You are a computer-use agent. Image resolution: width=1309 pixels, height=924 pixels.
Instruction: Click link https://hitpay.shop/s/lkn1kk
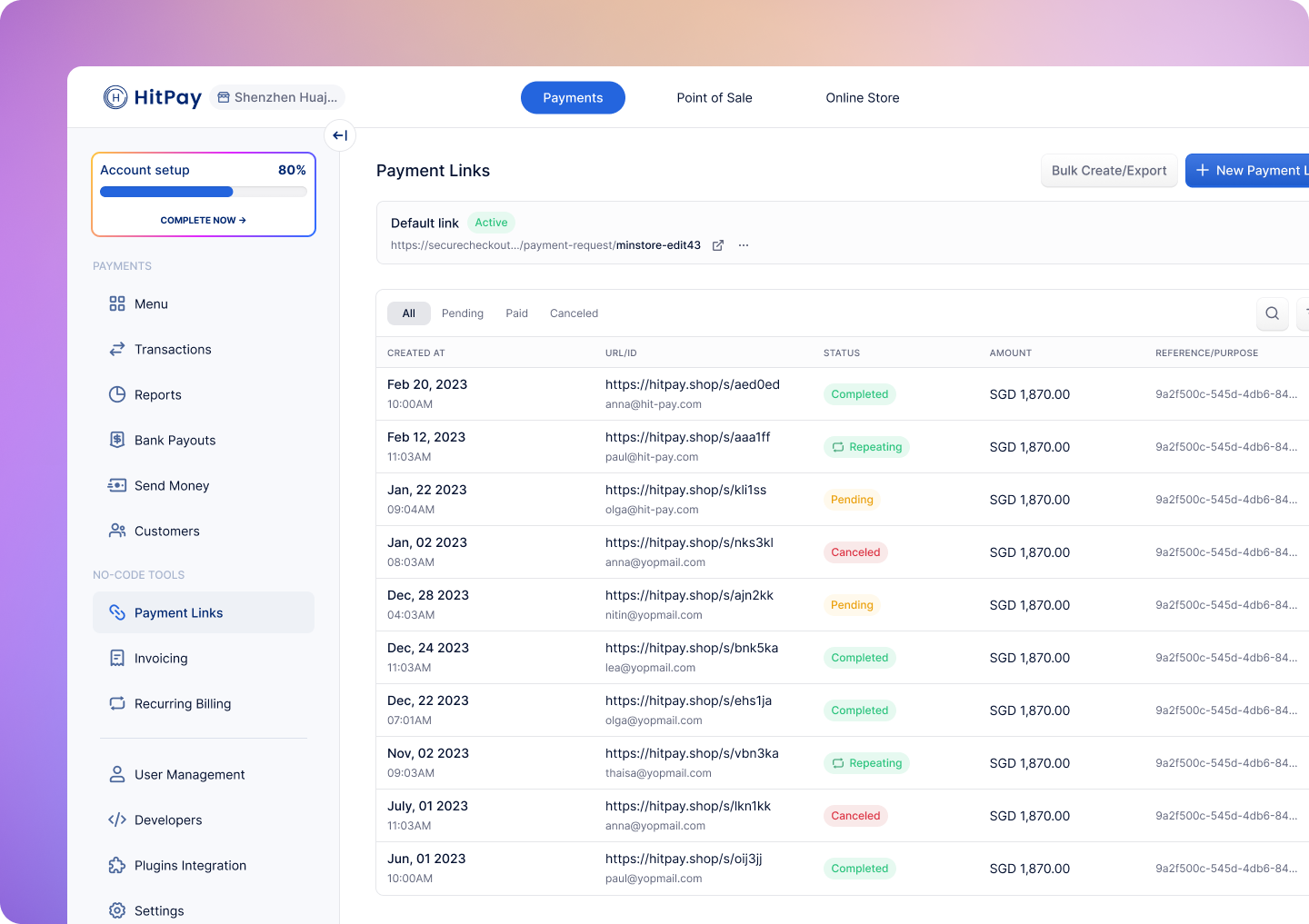(x=688, y=806)
